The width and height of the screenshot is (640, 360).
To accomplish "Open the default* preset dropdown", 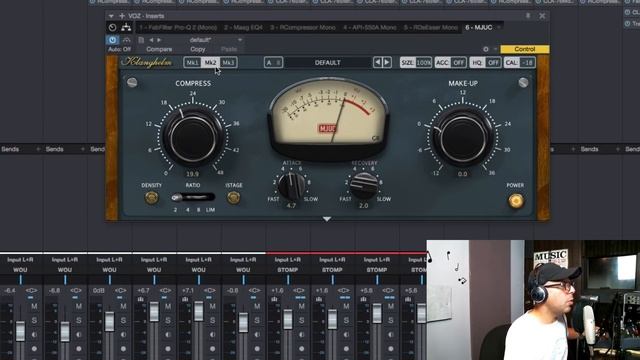I will [215, 40].
